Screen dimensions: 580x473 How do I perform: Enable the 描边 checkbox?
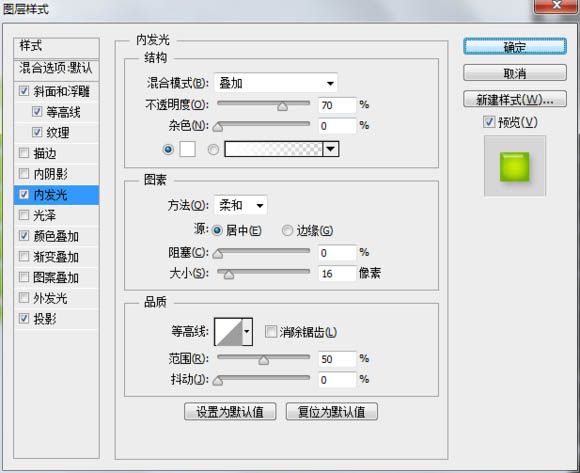click(x=24, y=153)
